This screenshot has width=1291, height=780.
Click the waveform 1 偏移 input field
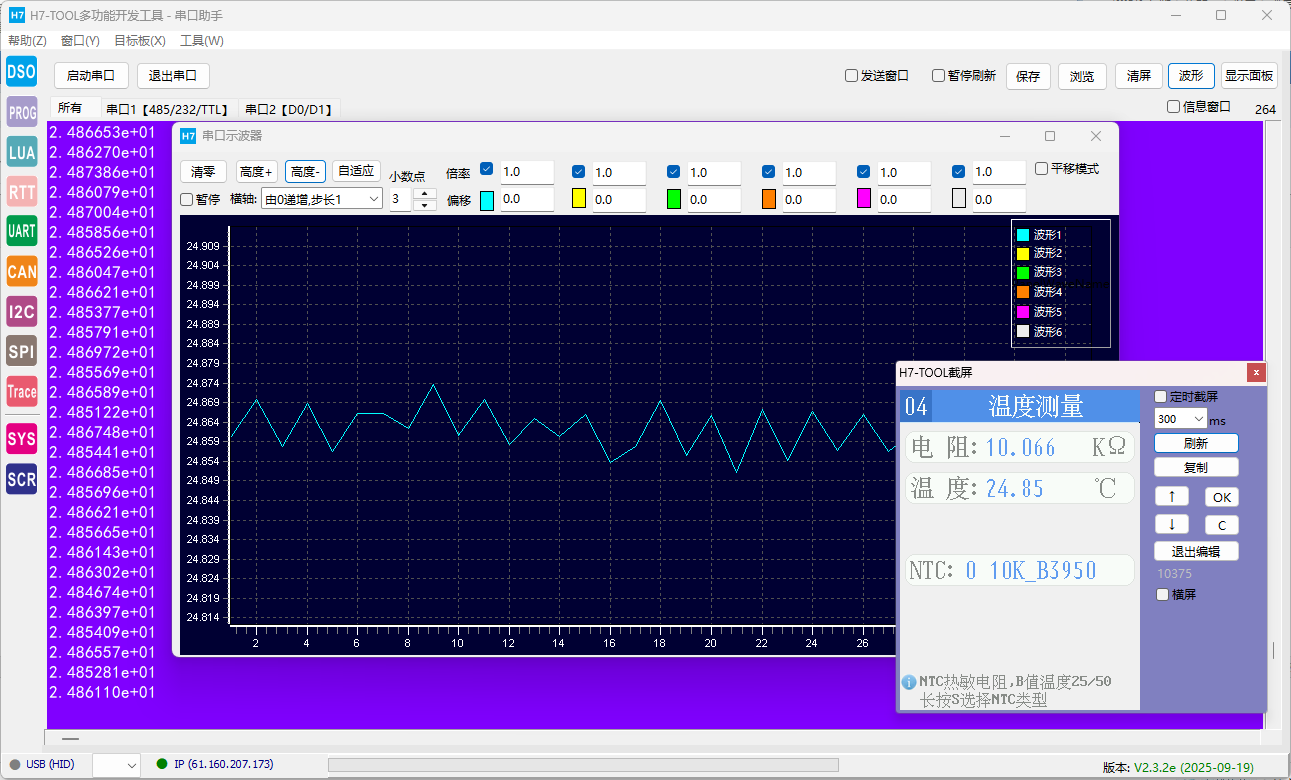click(526, 199)
